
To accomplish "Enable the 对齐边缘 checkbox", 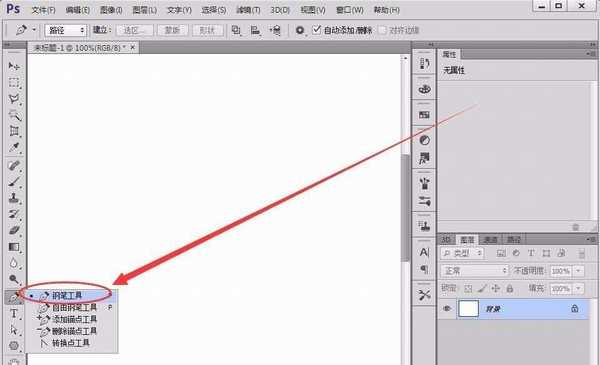I will pyautogui.click(x=382, y=30).
